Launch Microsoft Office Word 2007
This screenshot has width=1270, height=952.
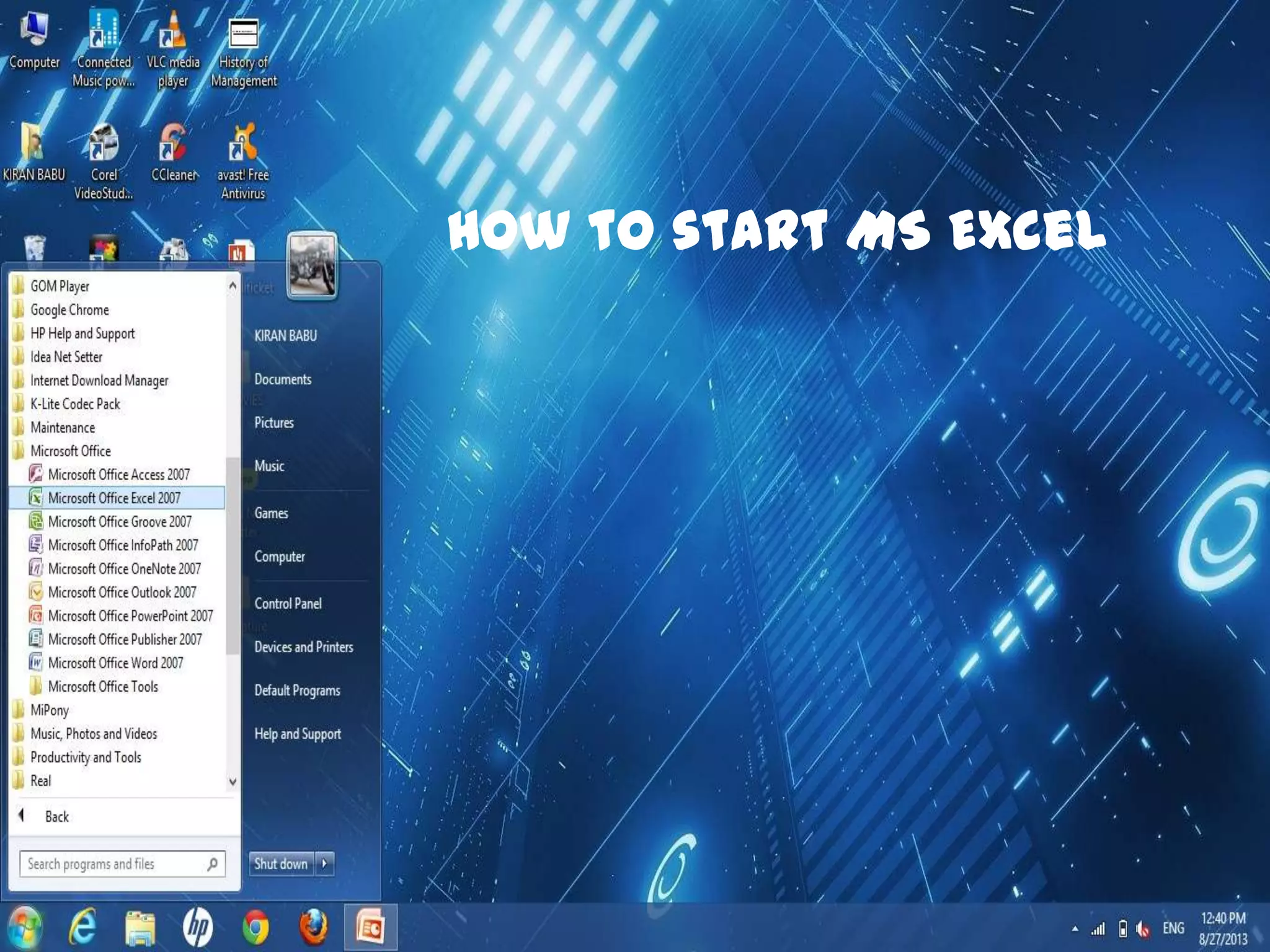pyautogui.click(x=118, y=663)
